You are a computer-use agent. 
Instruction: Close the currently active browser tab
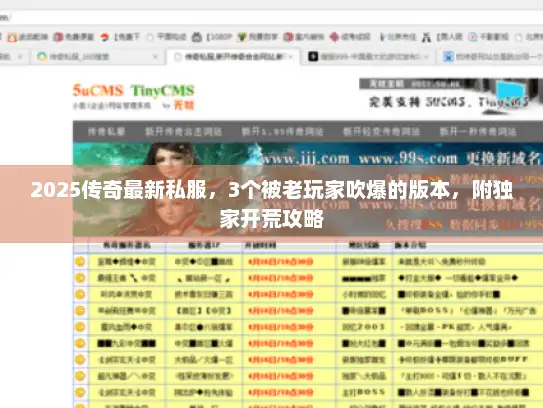coord(291,56)
